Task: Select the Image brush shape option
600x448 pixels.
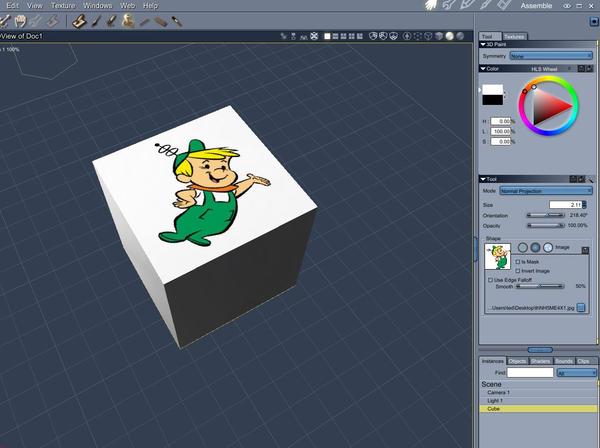Action: point(548,248)
